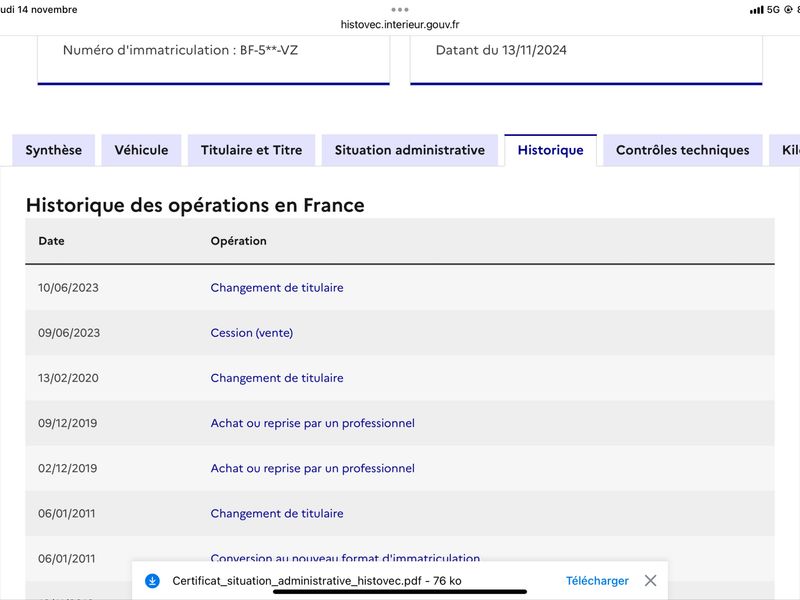
Task: Select the date 02/12/2019
Action: coord(67,468)
